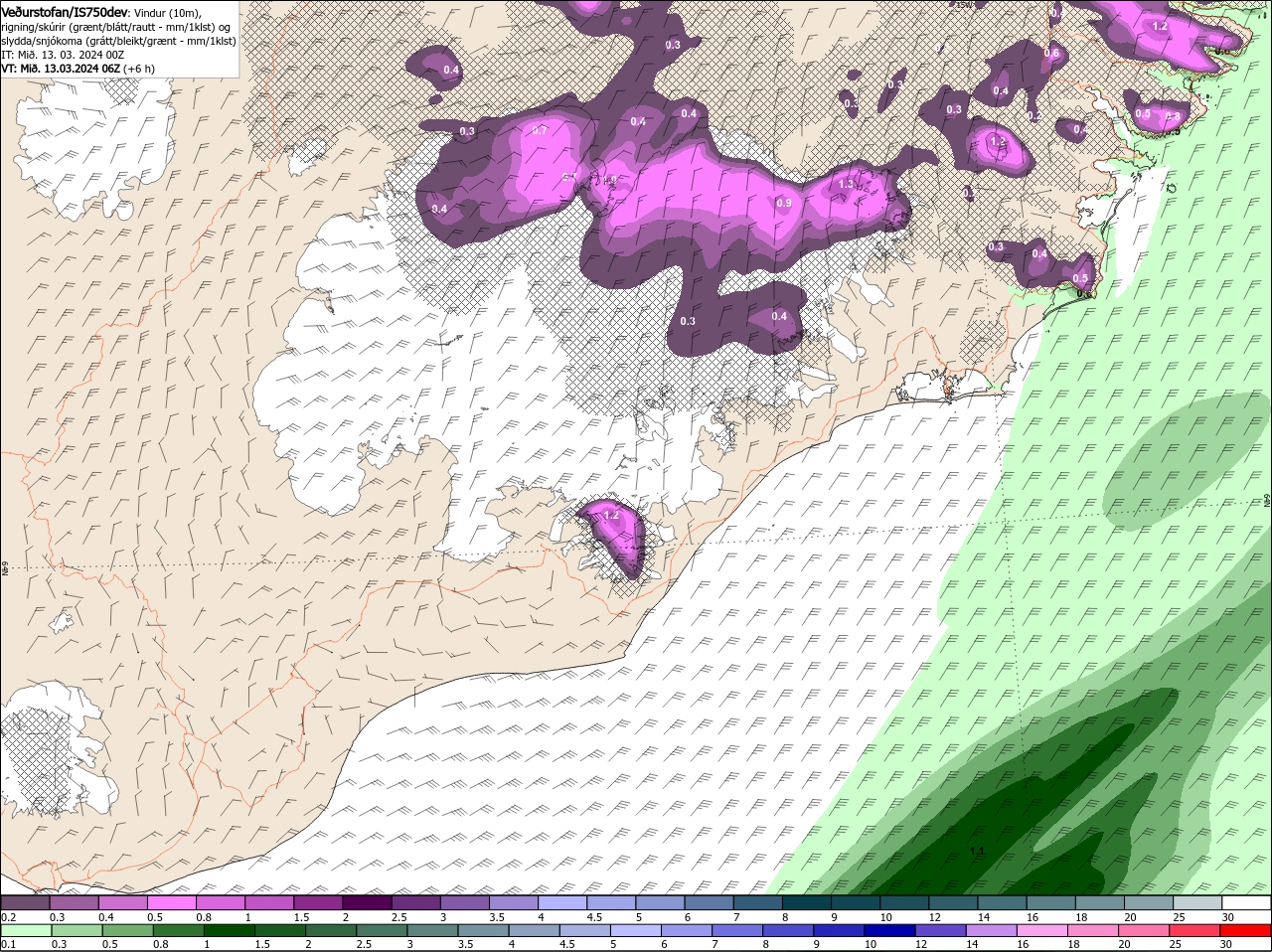This screenshot has width=1272, height=952.
Task: Pick the 0.5 green swatch in rain scale
Action: coord(127,931)
